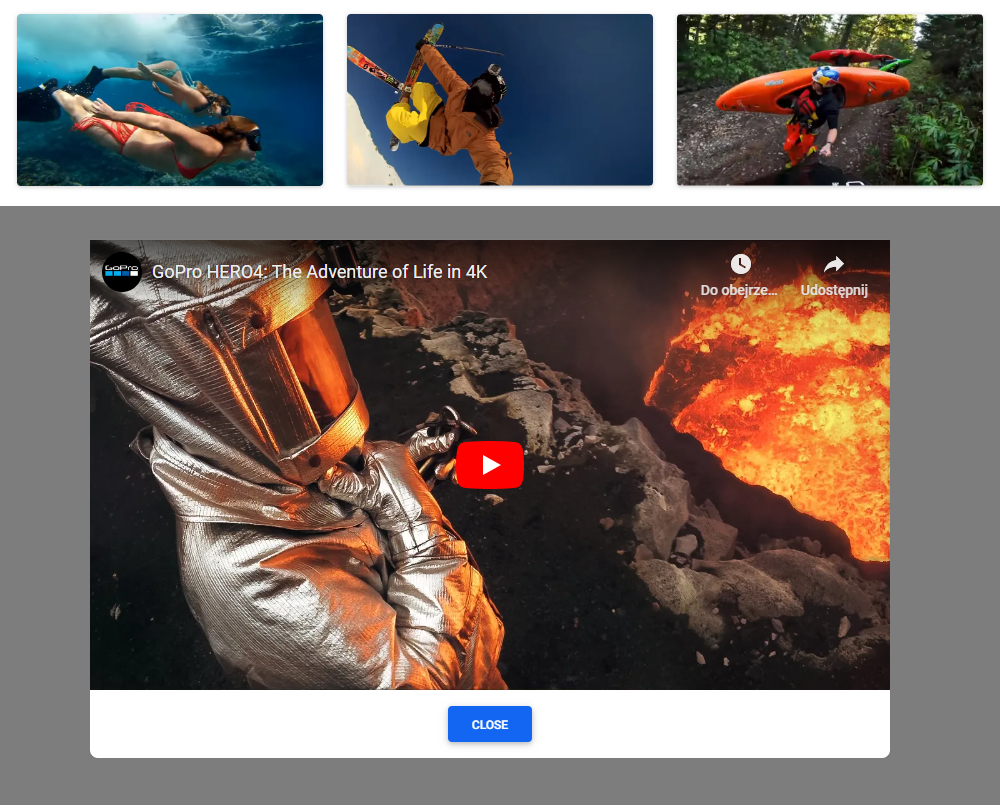This screenshot has height=805, width=1000.
Task: Close the video modal with CLOSE button
Action: pyautogui.click(x=490, y=724)
